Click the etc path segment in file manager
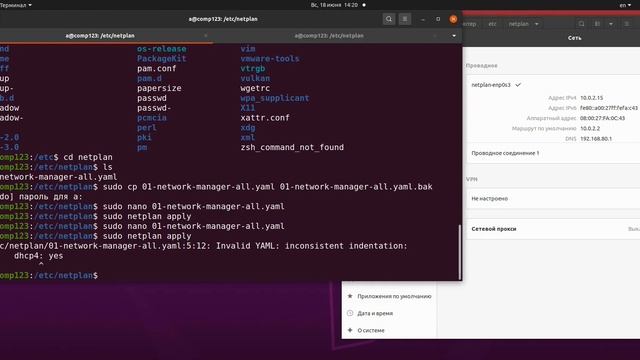This screenshot has width=640, height=360. (x=492, y=24)
